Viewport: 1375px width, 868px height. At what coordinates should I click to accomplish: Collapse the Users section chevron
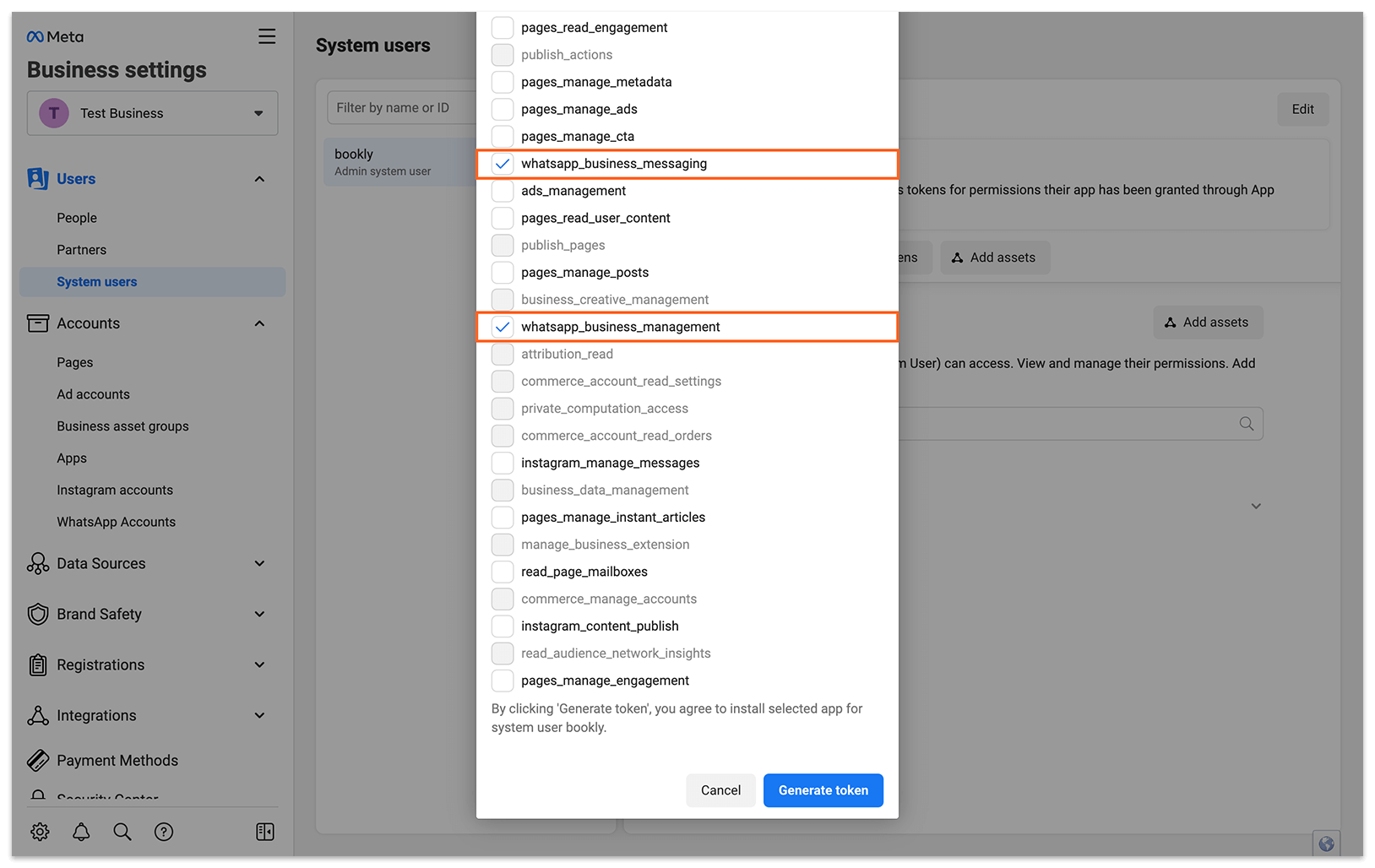(259, 179)
